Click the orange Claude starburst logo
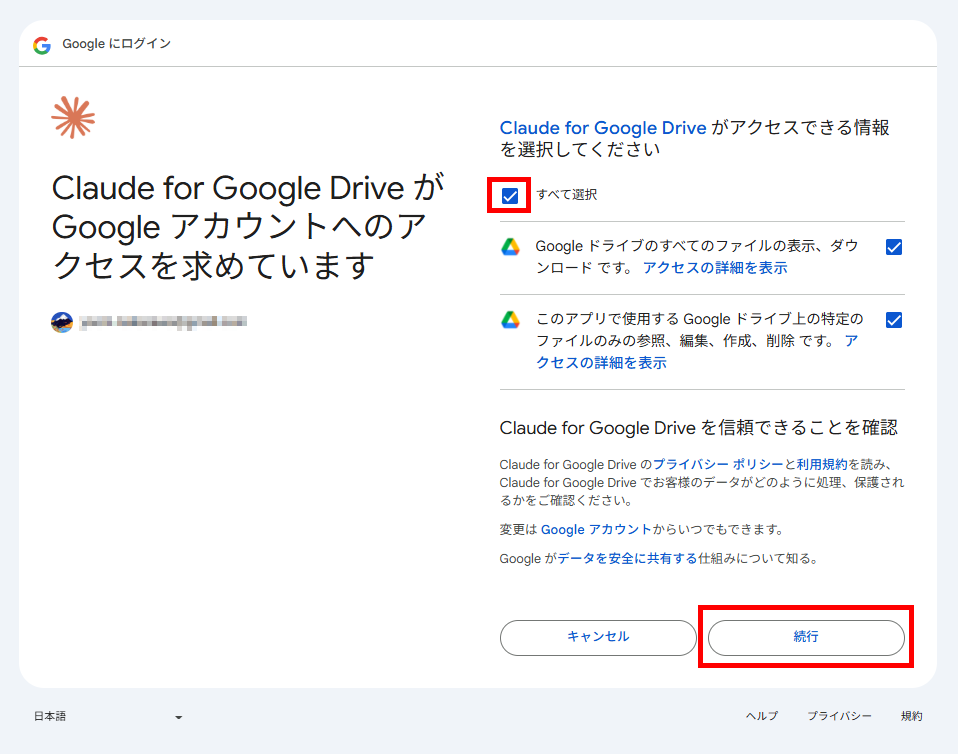 [73, 117]
